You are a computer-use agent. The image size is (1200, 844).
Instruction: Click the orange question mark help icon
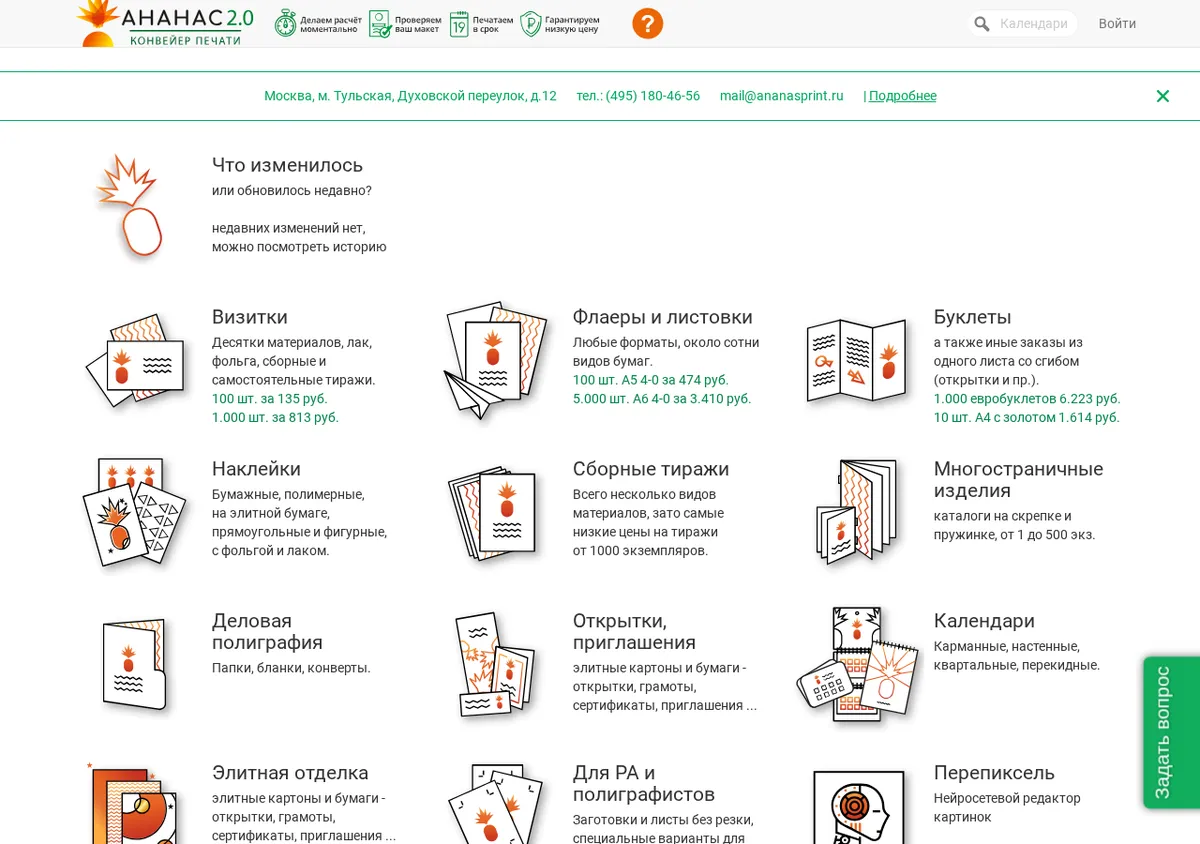pos(647,23)
